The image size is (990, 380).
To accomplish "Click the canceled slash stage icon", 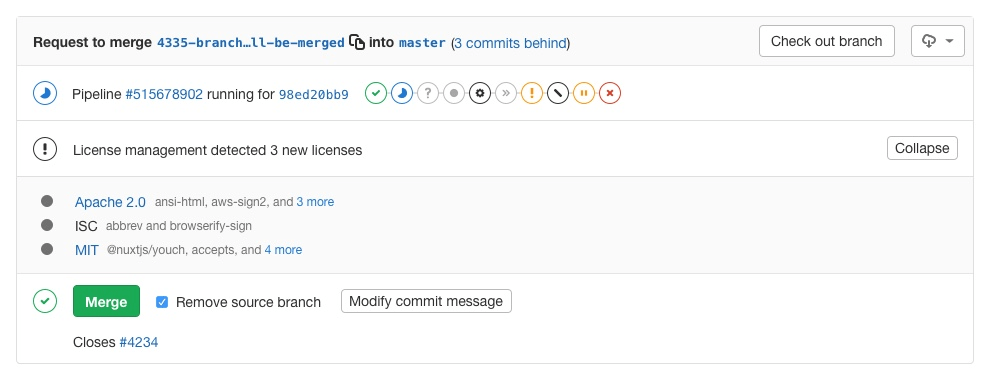I will (x=558, y=94).
